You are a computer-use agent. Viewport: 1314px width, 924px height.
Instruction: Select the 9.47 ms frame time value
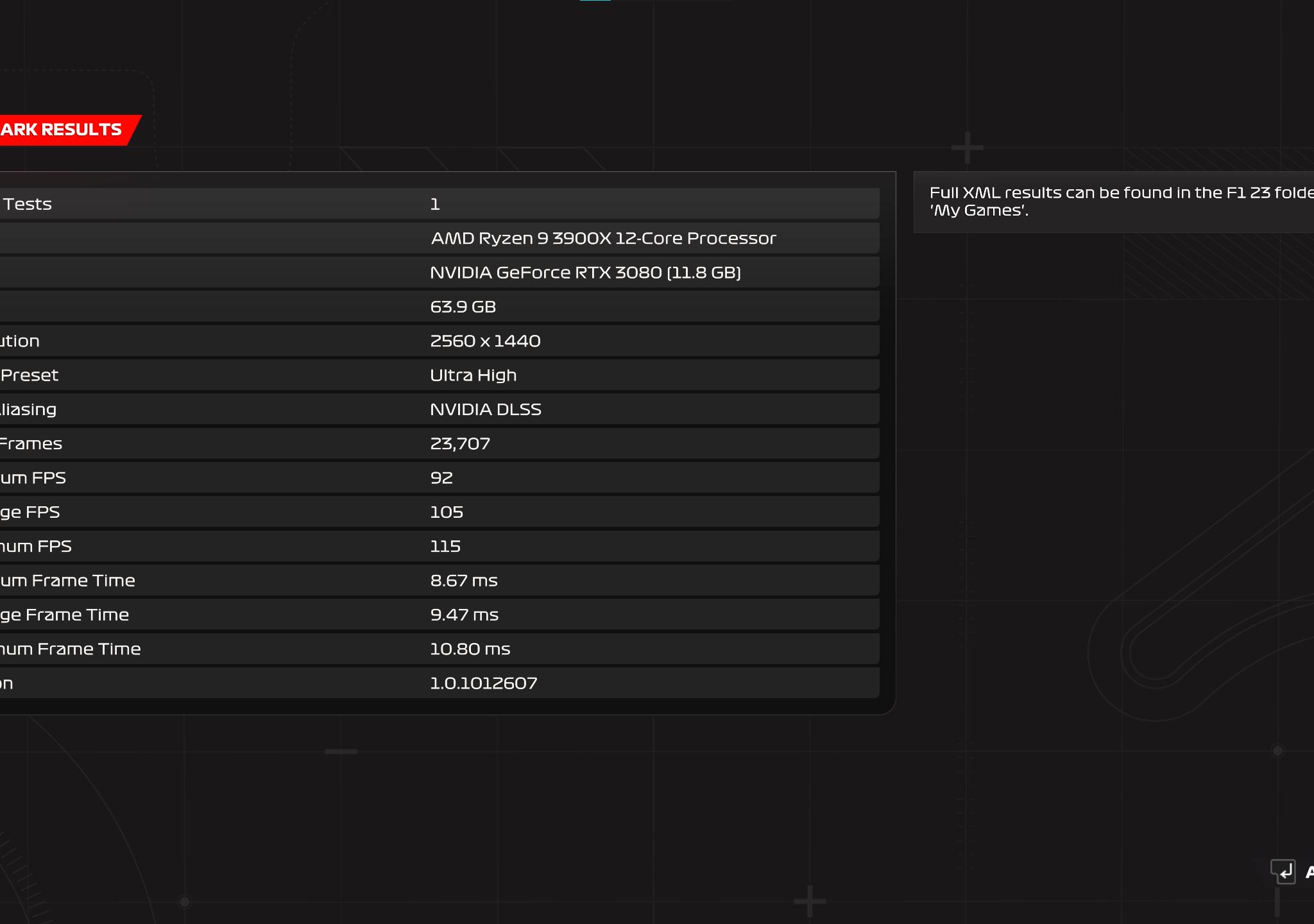pyautogui.click(x=464, y=615)
